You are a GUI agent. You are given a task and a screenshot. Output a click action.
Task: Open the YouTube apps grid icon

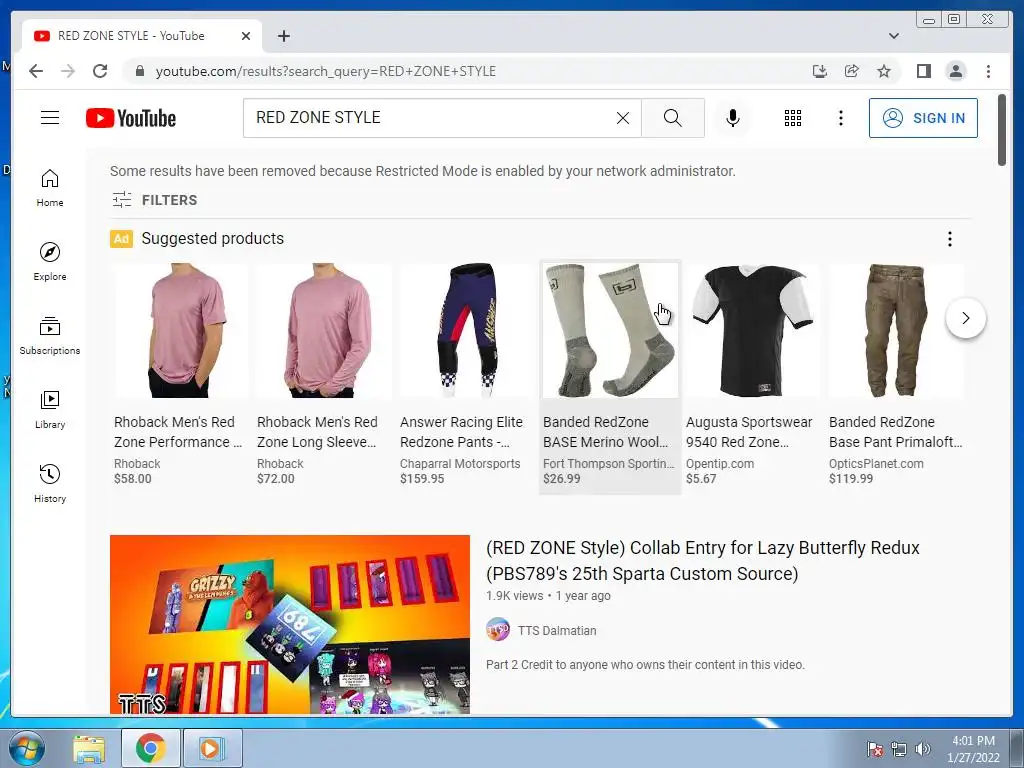[x=793, y=118]
